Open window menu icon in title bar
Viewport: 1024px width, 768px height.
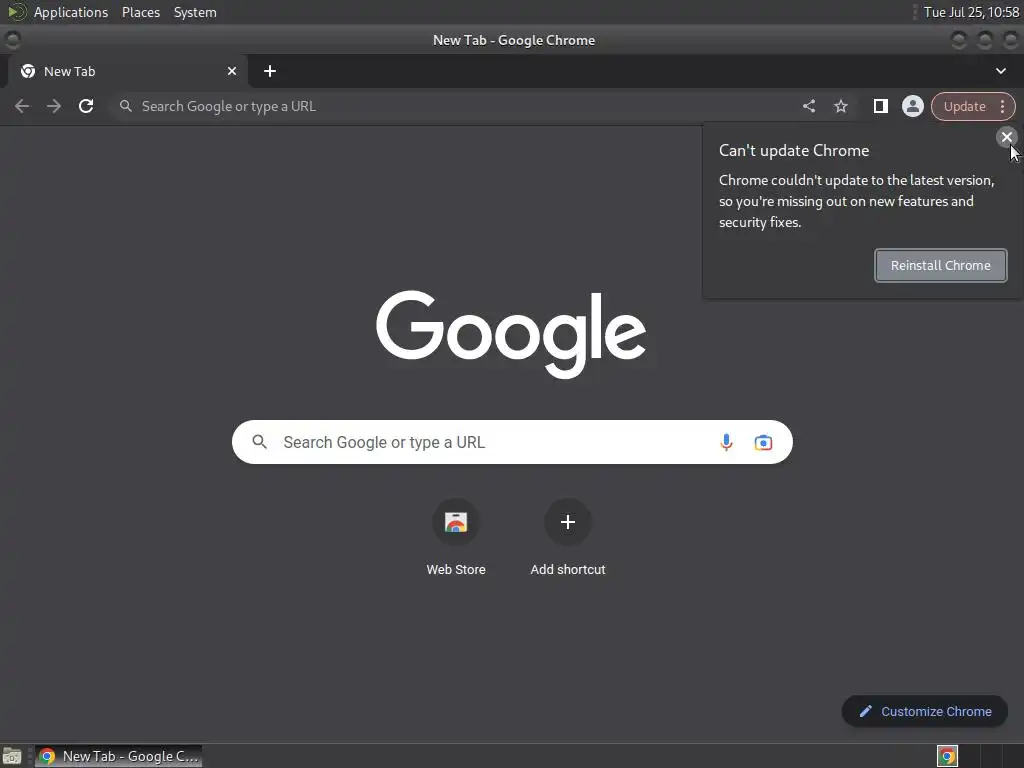pos(12,40)
